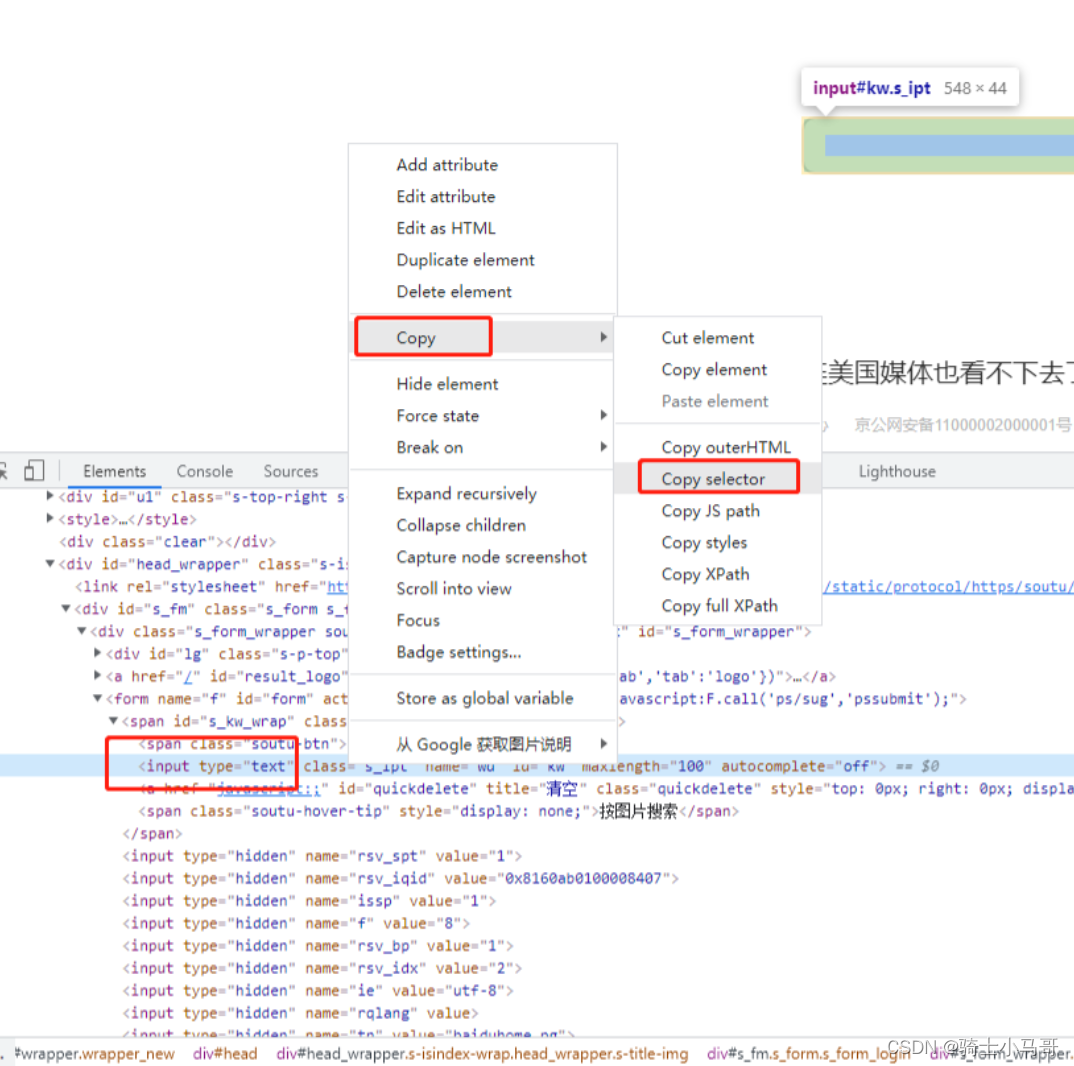1074x1066 pixels.
Task: Select Cut element in the submenu
Action: click(707, 337)
